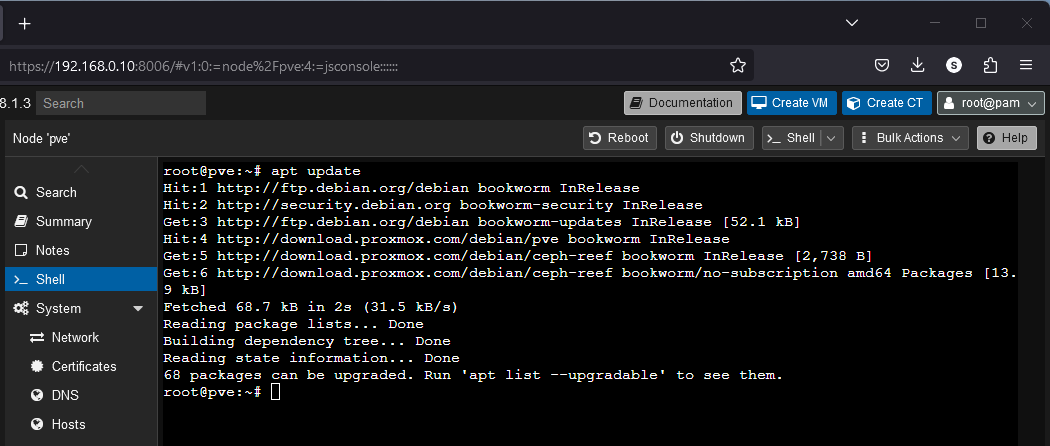
Task: Open a new browser tab with plus icon
Action: (x=24, y=23)
